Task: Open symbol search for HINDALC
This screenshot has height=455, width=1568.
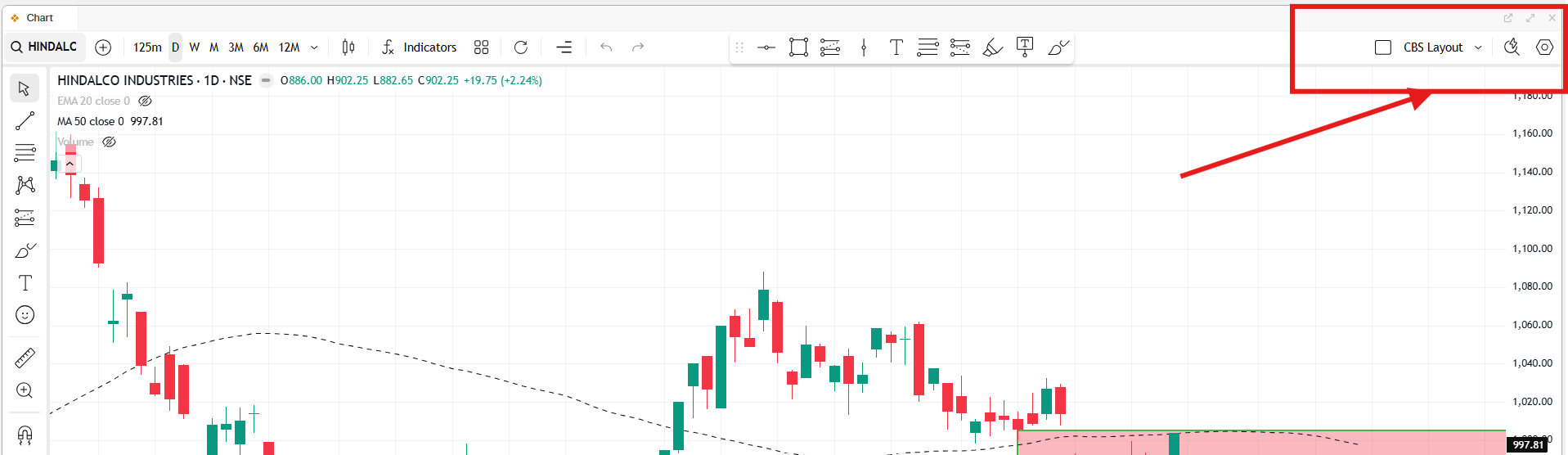Action: pyautogui.click(x=44, y=47)
